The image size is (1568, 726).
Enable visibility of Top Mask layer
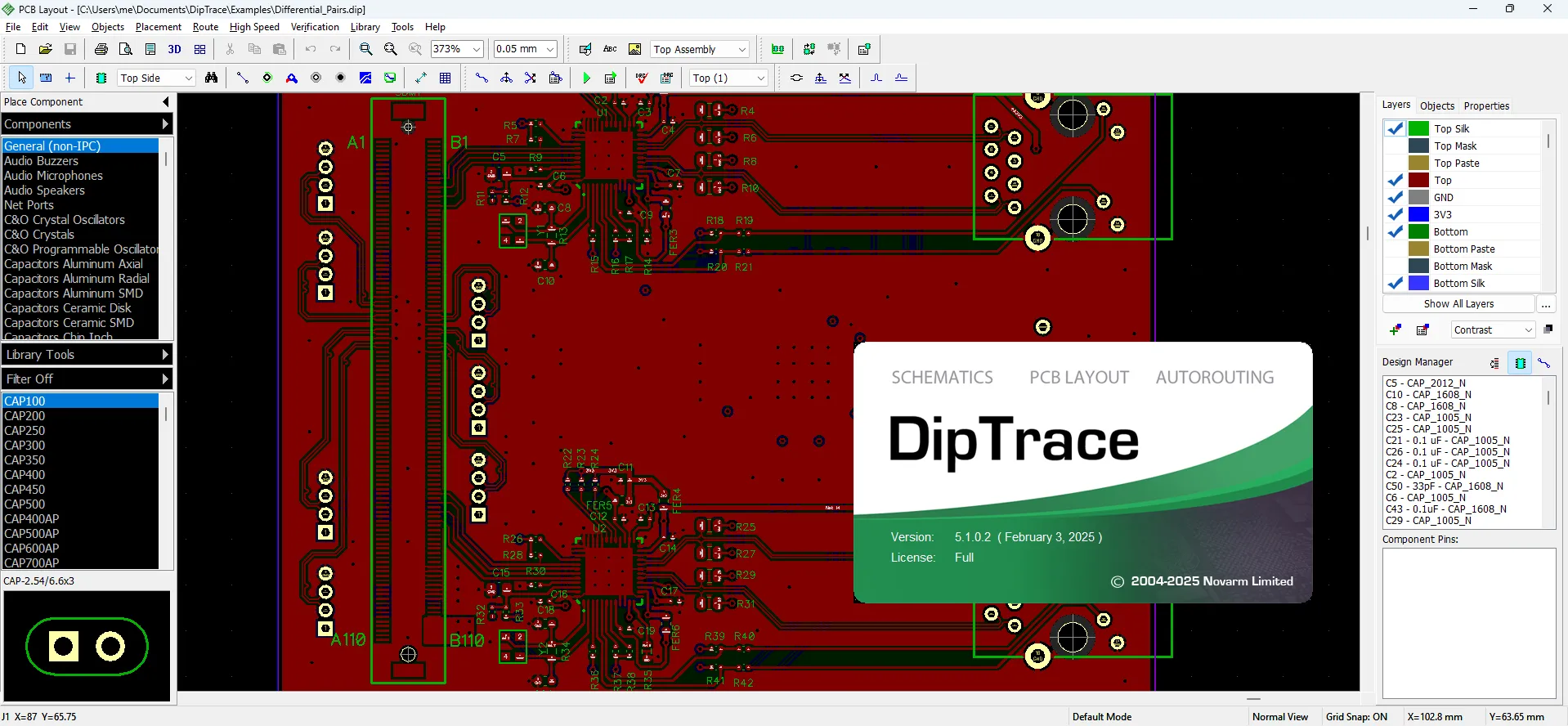tap(1396, 146)
